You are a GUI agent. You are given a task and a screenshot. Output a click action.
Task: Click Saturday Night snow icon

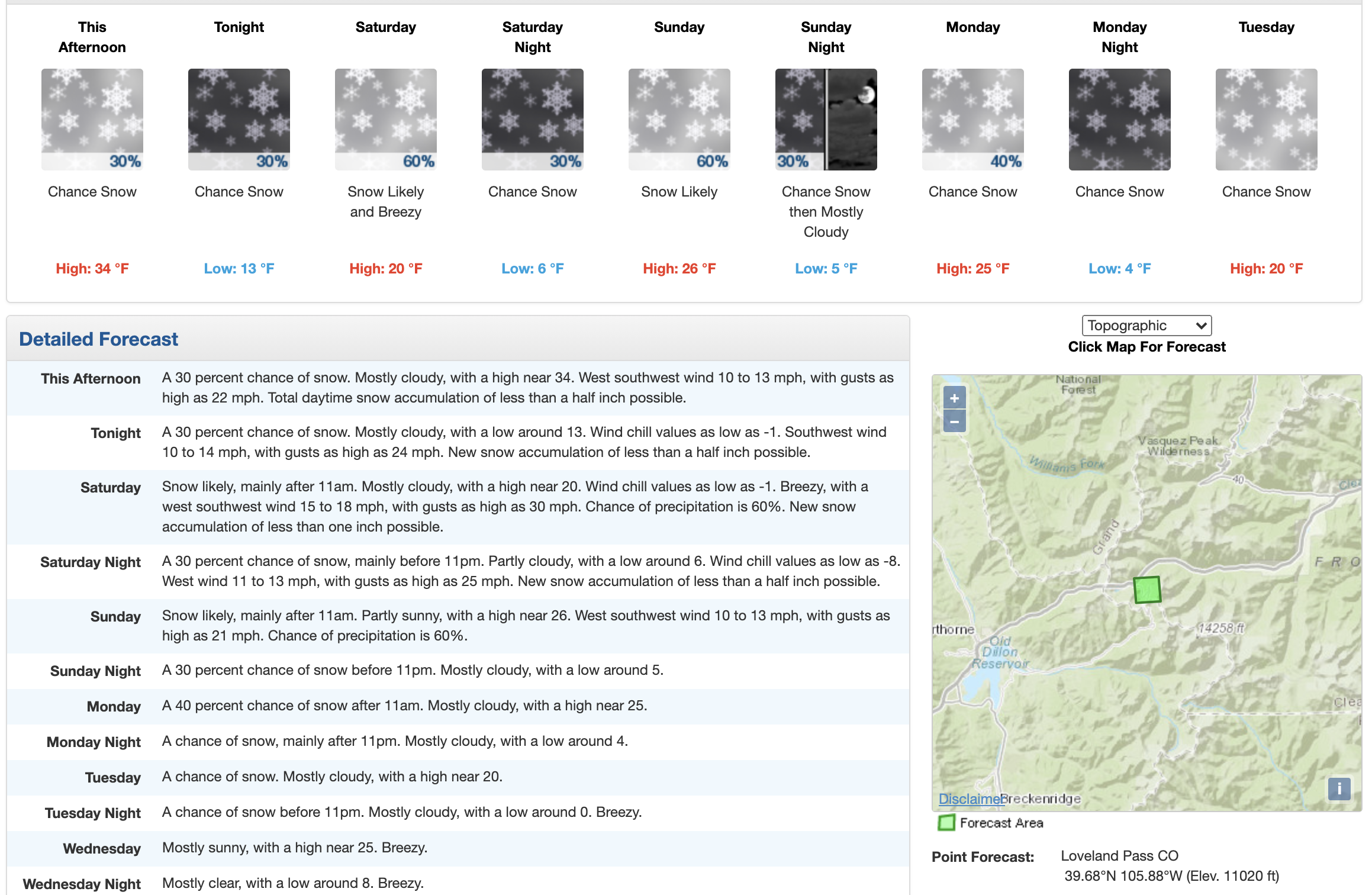click(533, 120)
